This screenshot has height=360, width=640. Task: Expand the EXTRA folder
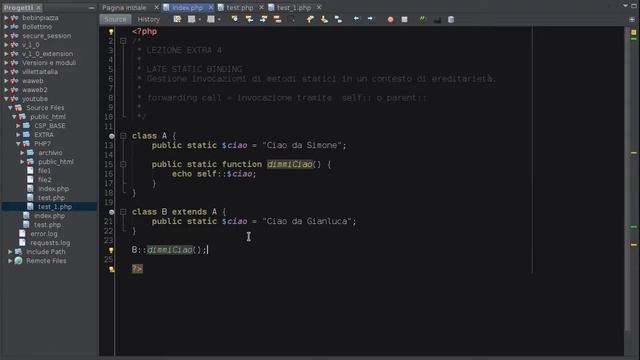click(18, 135)
